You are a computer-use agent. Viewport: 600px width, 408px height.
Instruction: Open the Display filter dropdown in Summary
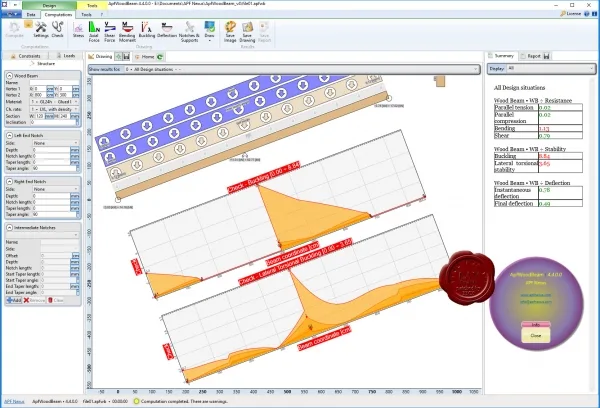[541, 69]
